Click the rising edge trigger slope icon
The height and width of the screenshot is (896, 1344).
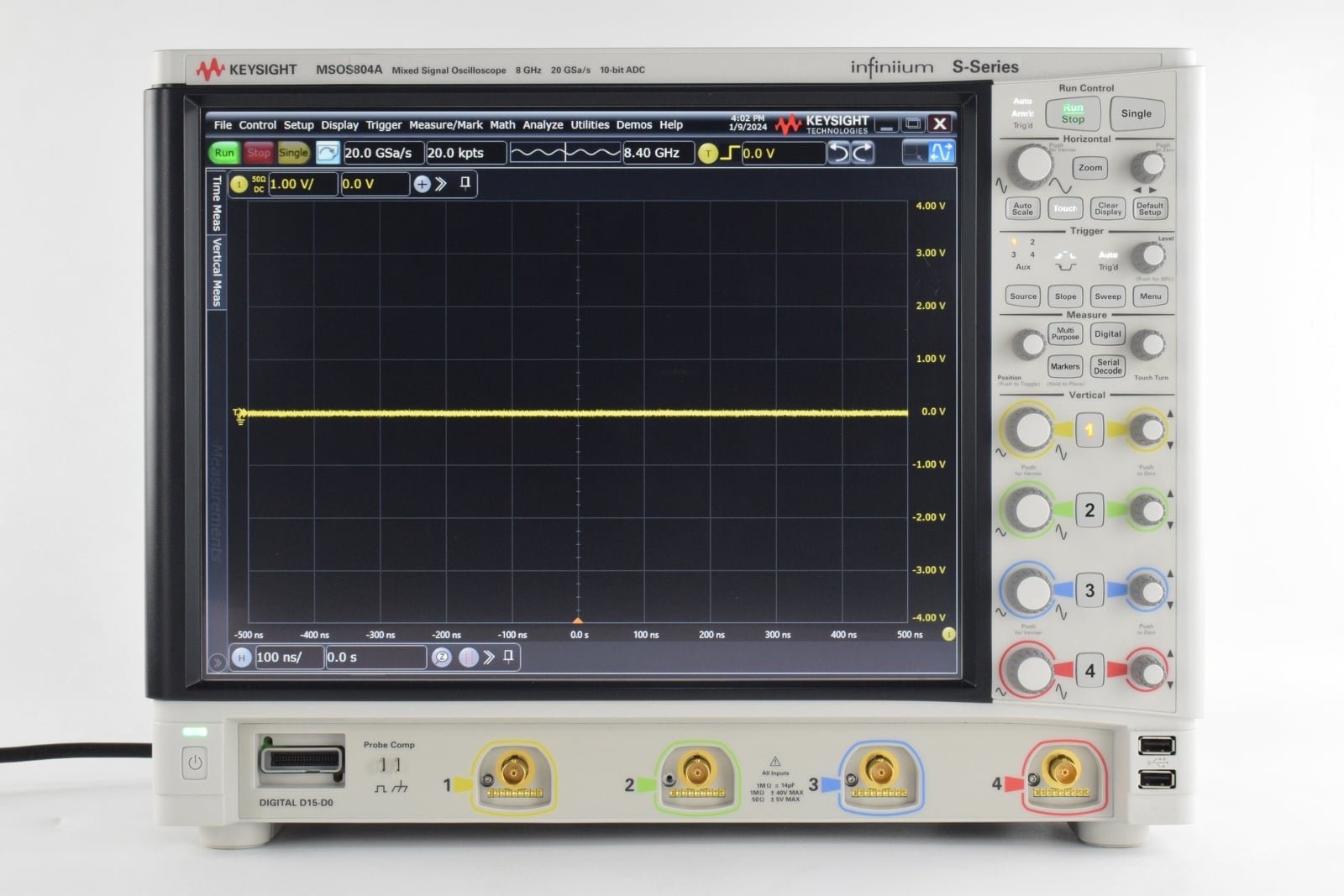730,153
